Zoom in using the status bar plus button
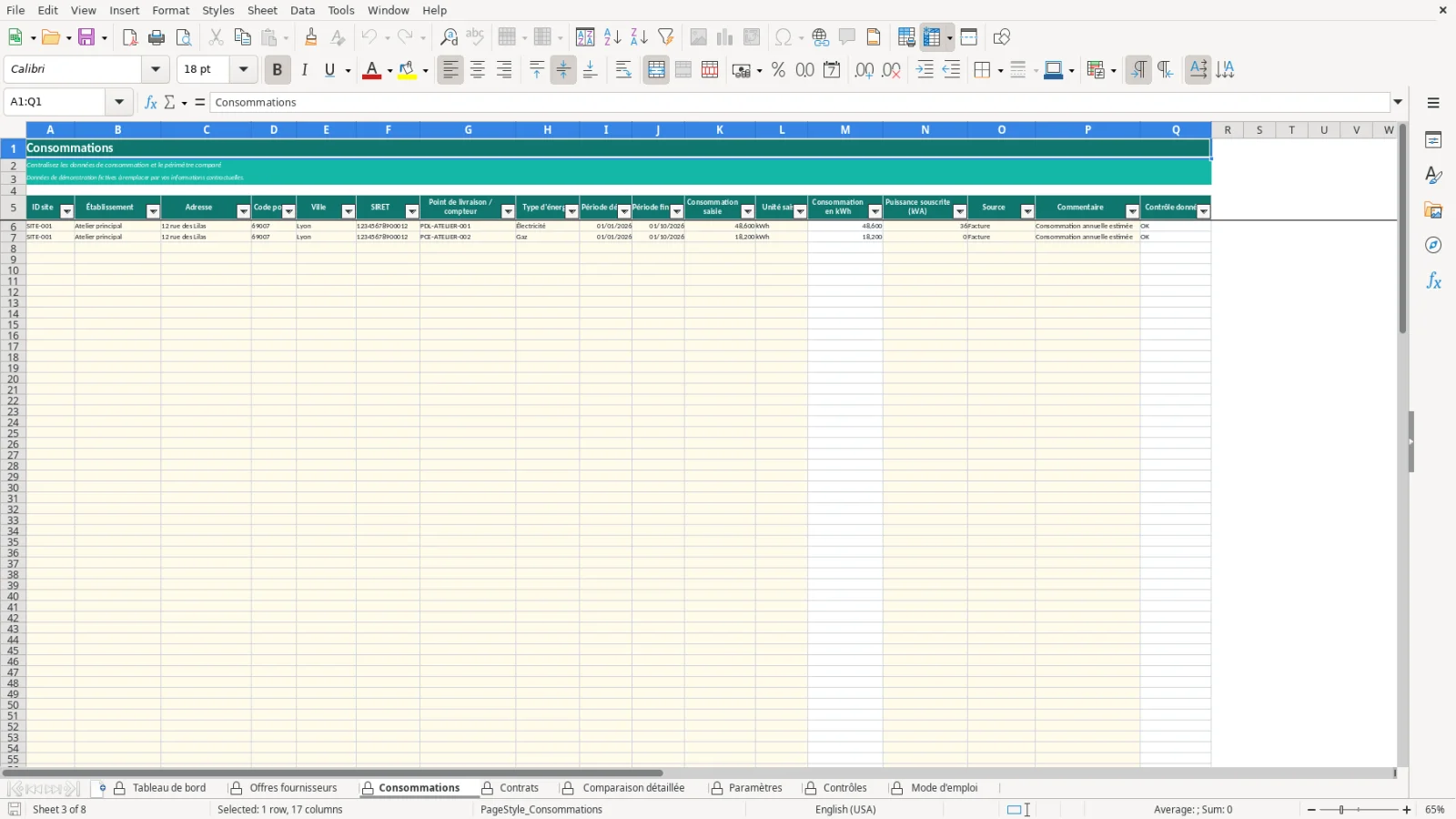This screenshot has width=1456, height=819. (1407, 810)
